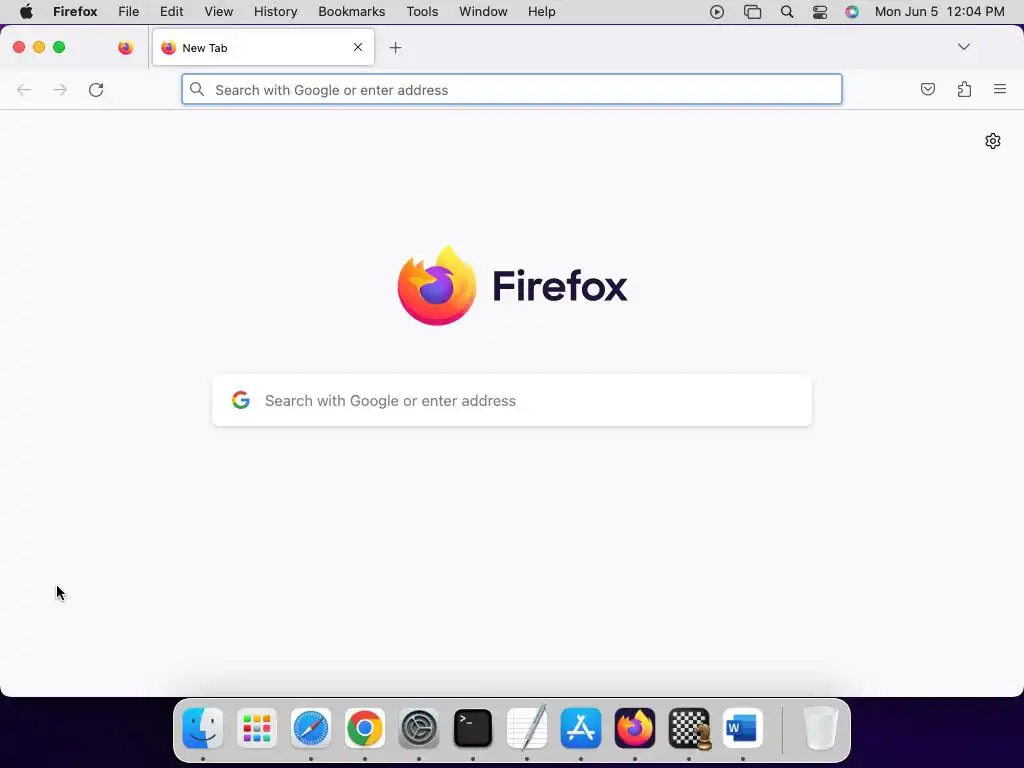The height and width of the screenshot is (768, 1024).
Task: Open the Bookmarks menu
Action: click(351, 12)
